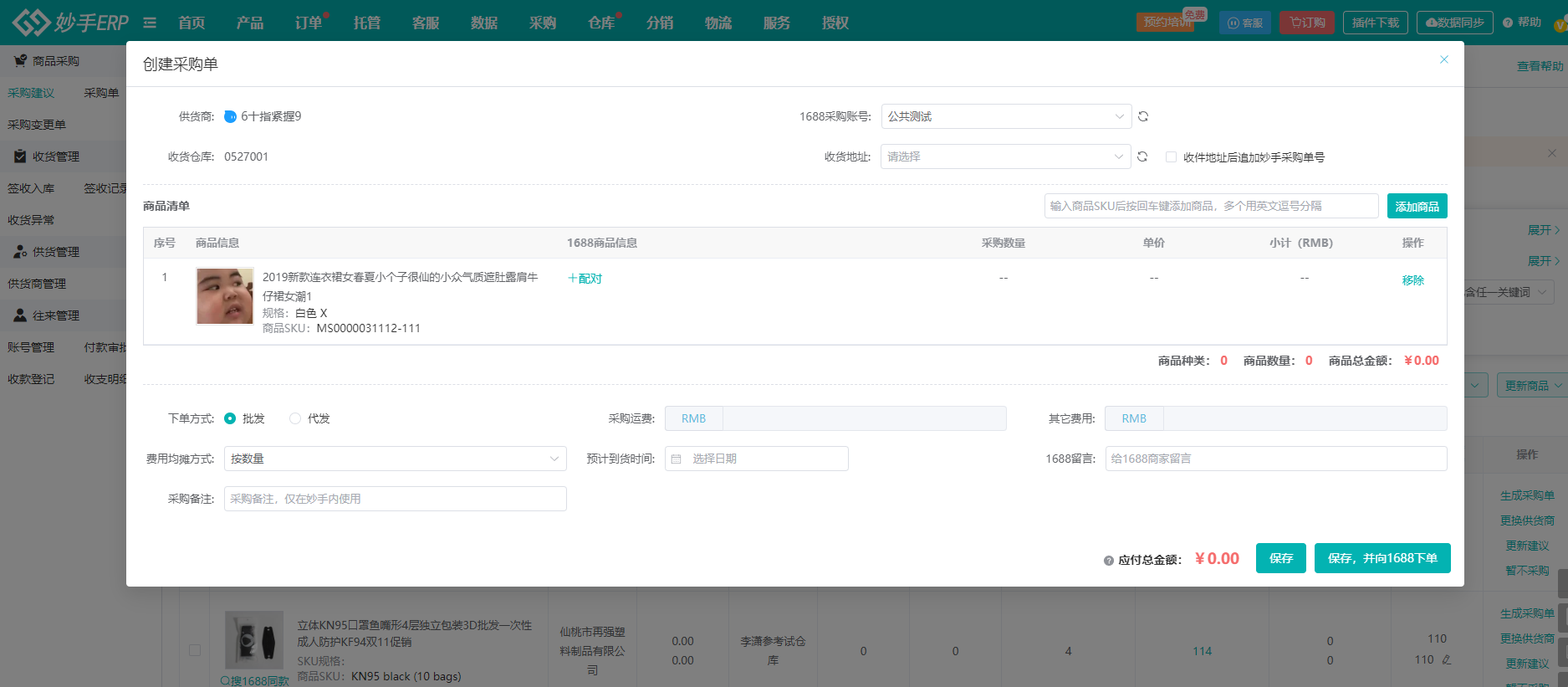The image size is (1568, 687).
Task: Expand the second 展开 filter row
Action: point(1543,261)
